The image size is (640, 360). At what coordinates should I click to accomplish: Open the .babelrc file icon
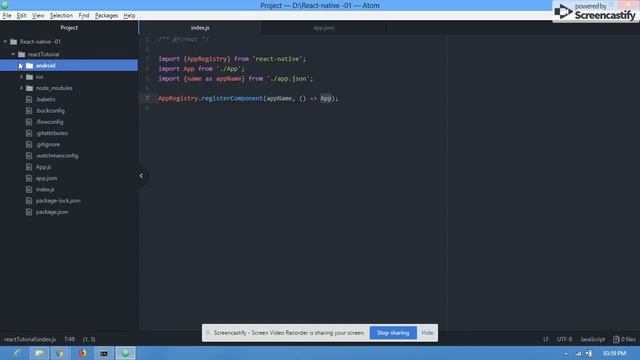point(29,99)
